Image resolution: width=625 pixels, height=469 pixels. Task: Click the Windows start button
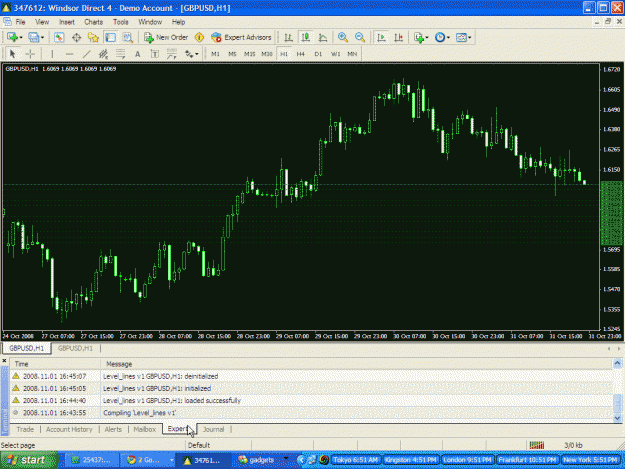pyautogui.click(x=28, y=460)
